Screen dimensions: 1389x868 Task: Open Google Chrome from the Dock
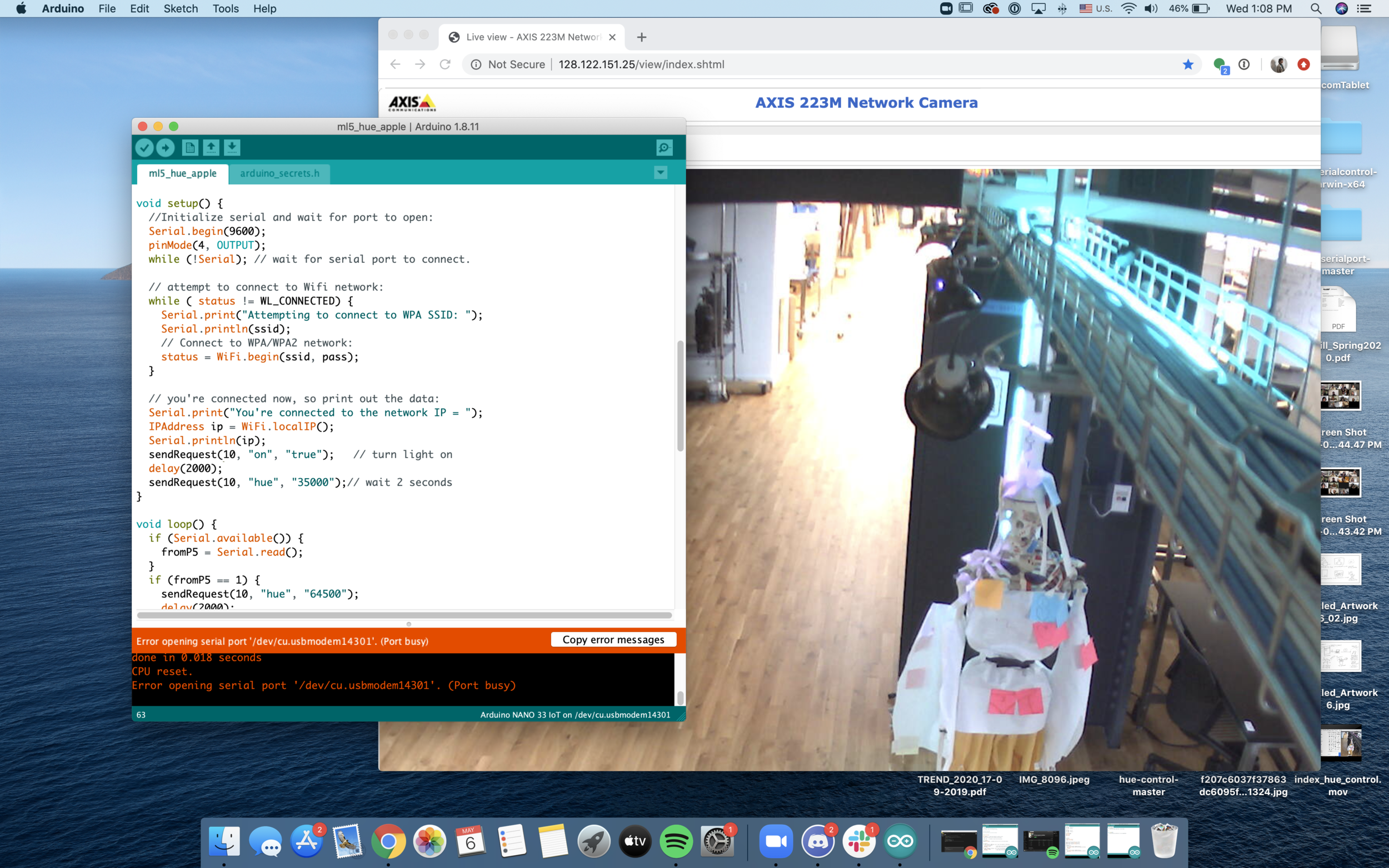coord(388,841)
